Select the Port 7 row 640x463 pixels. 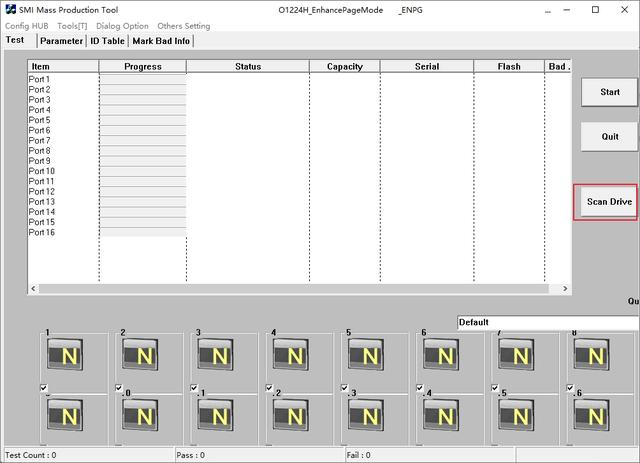299,140
